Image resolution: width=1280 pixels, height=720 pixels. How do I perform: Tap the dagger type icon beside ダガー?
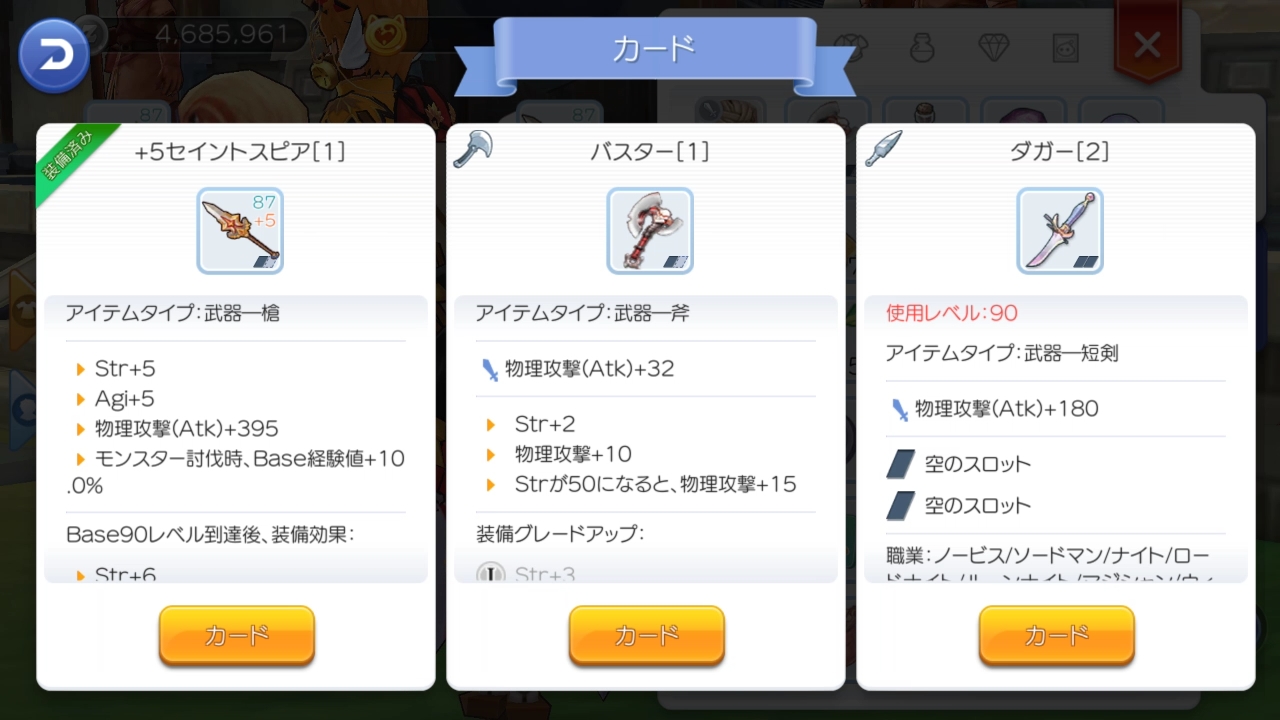[884, 148]
